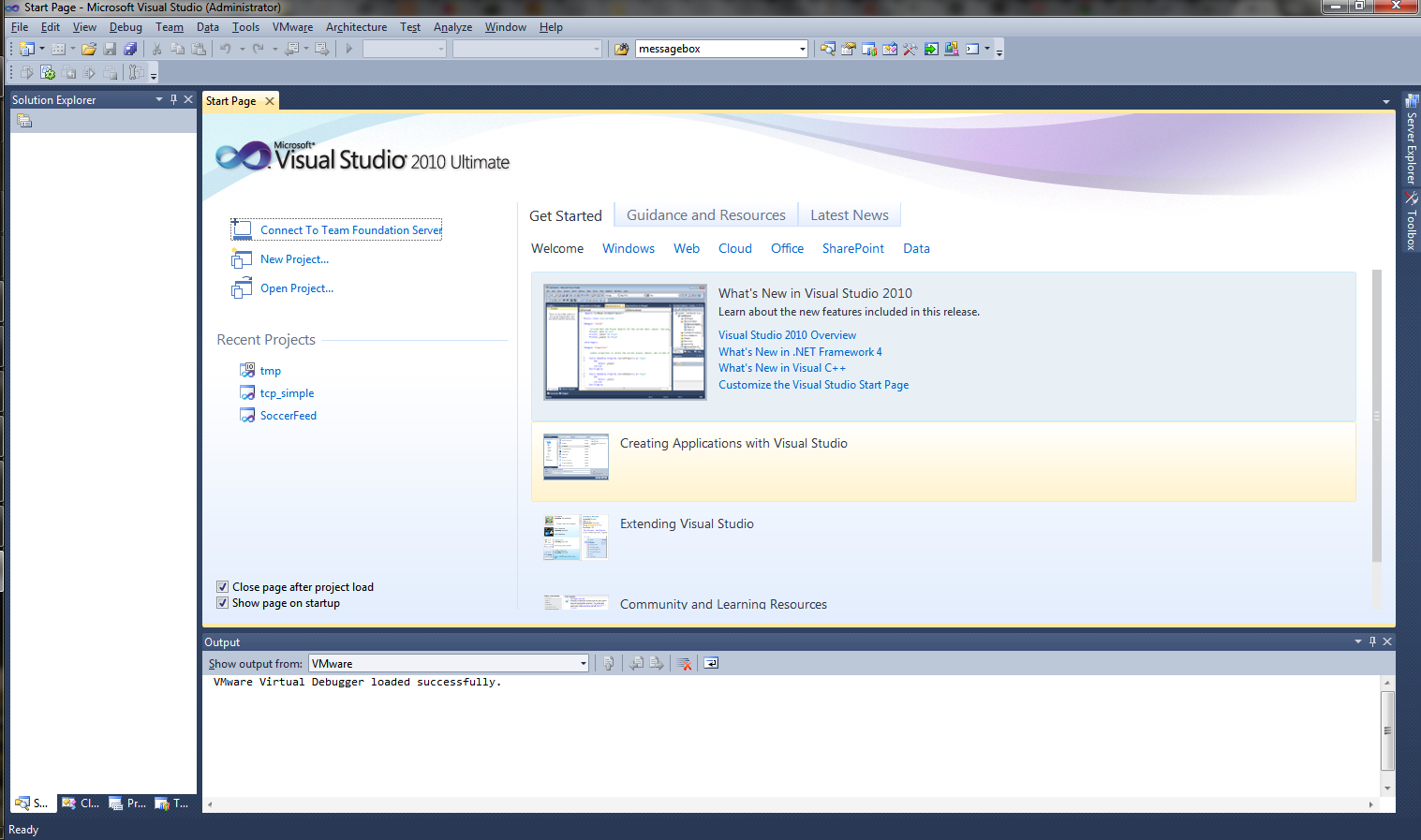Switch to Latest News tab
Image resolution: width=1421 pixels, height=840 pixels.
point(850,215)
